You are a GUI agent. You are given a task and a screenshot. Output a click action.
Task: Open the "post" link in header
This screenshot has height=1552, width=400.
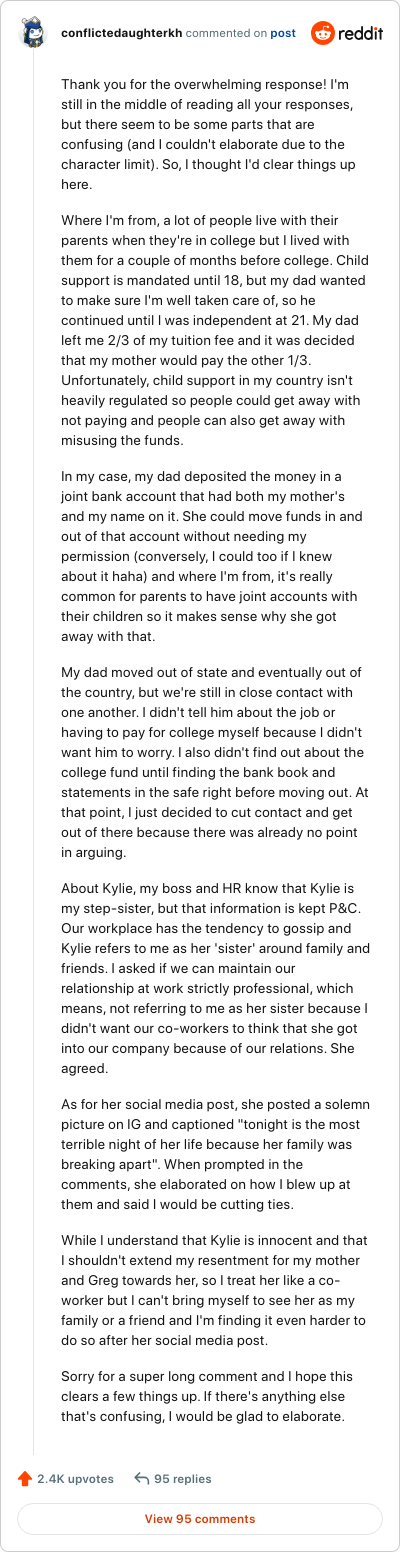[x=283, y=33]
